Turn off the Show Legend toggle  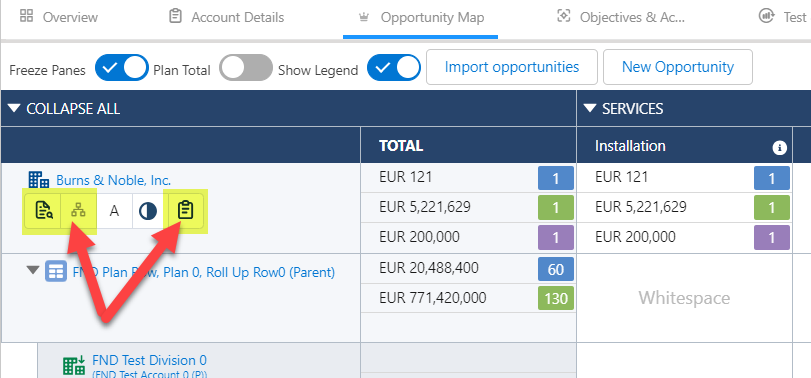(394, 68)
